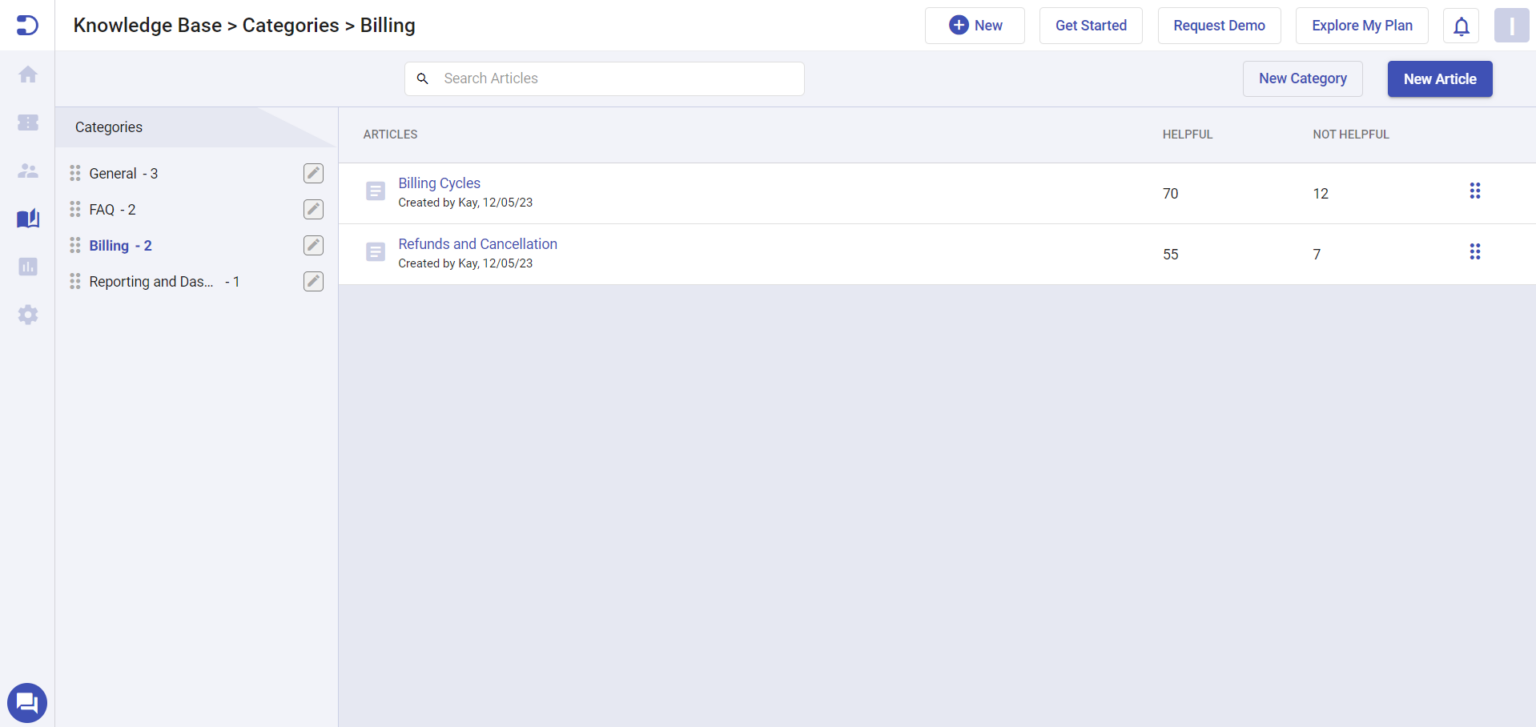This screenshot has width=1536, height=727.
Task: Click inside the Search Articles field
Action: pyautogui.click(x=604, y=78)
